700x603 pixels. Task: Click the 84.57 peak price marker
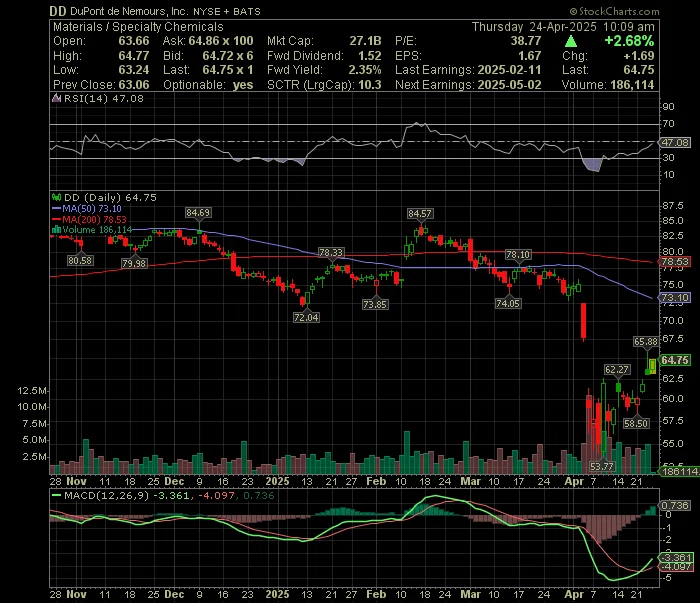[x=420, y=213]
